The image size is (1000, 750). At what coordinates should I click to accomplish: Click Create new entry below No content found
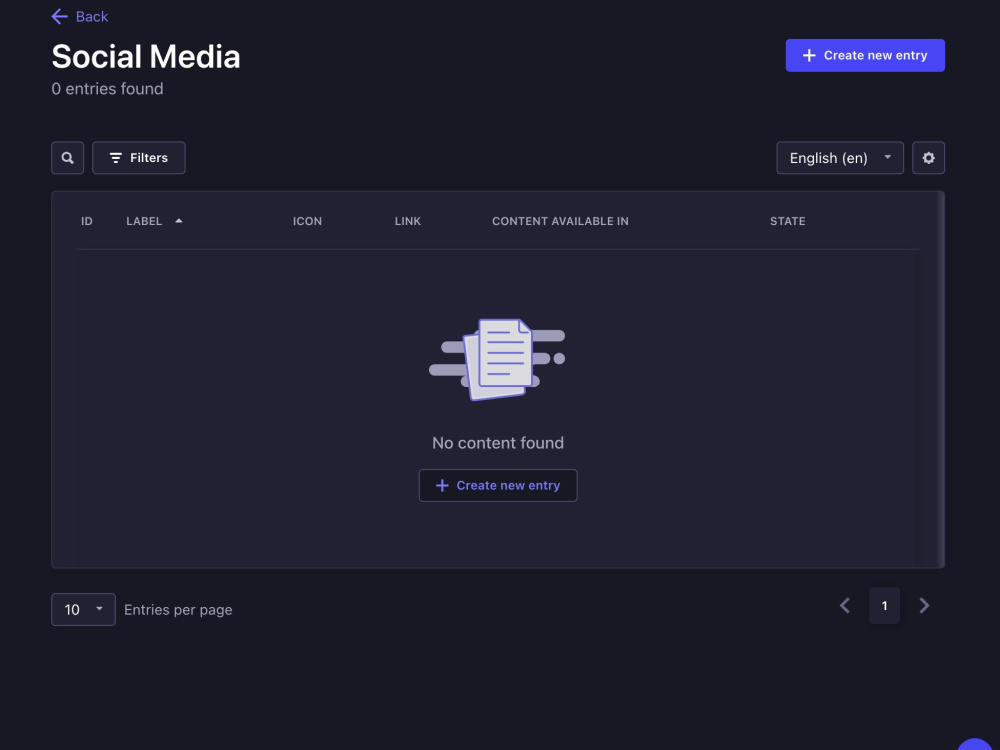(x=497, y=485)
